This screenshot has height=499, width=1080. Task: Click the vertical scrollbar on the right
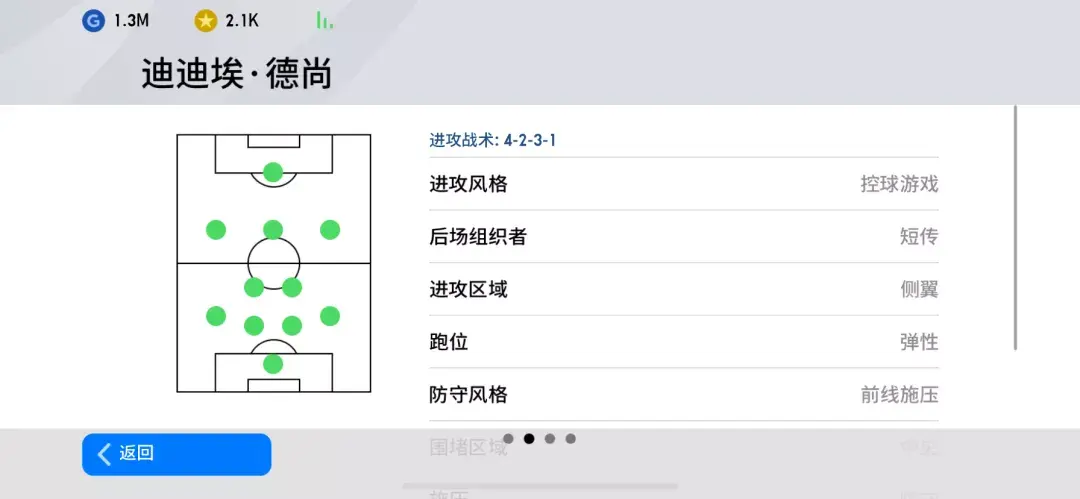point(1016,228)
